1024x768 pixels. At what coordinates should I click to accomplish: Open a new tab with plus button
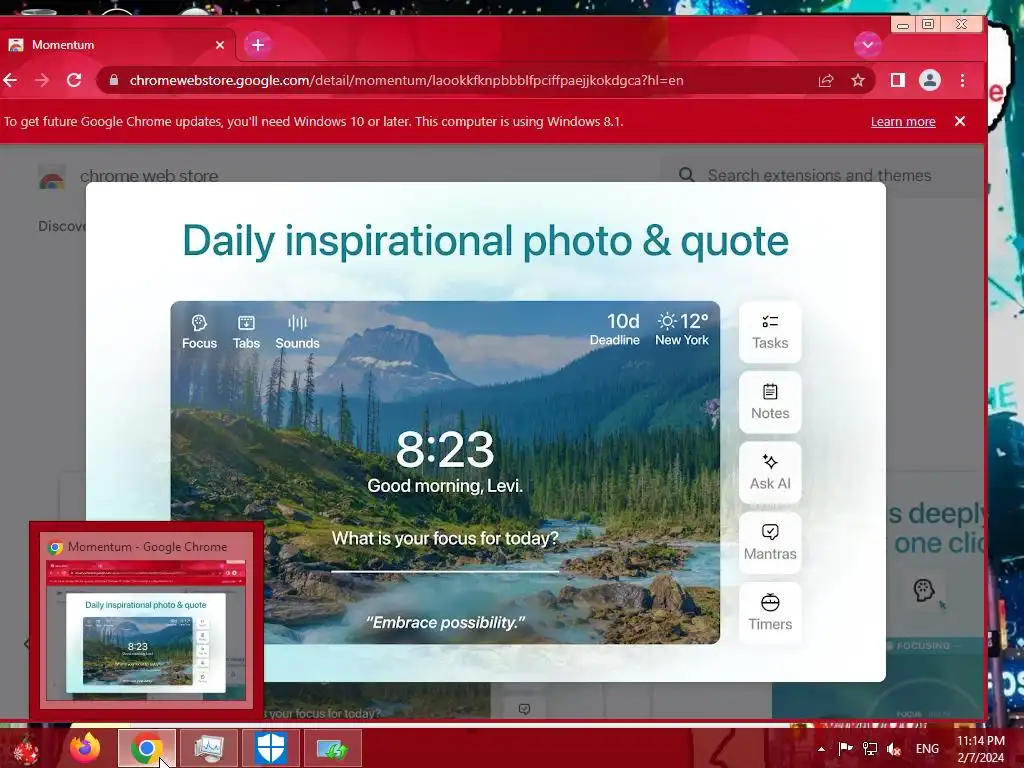pyautogui.click(x=258, y=44)
